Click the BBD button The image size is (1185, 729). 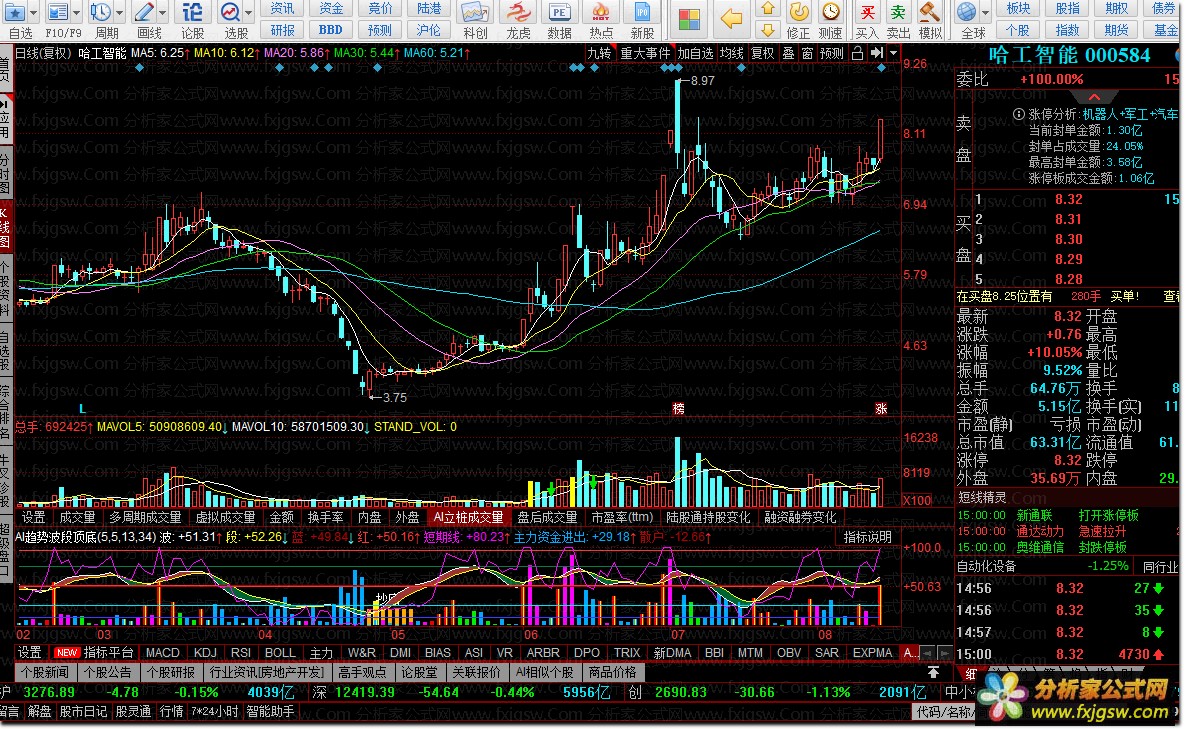pos(330,30)
